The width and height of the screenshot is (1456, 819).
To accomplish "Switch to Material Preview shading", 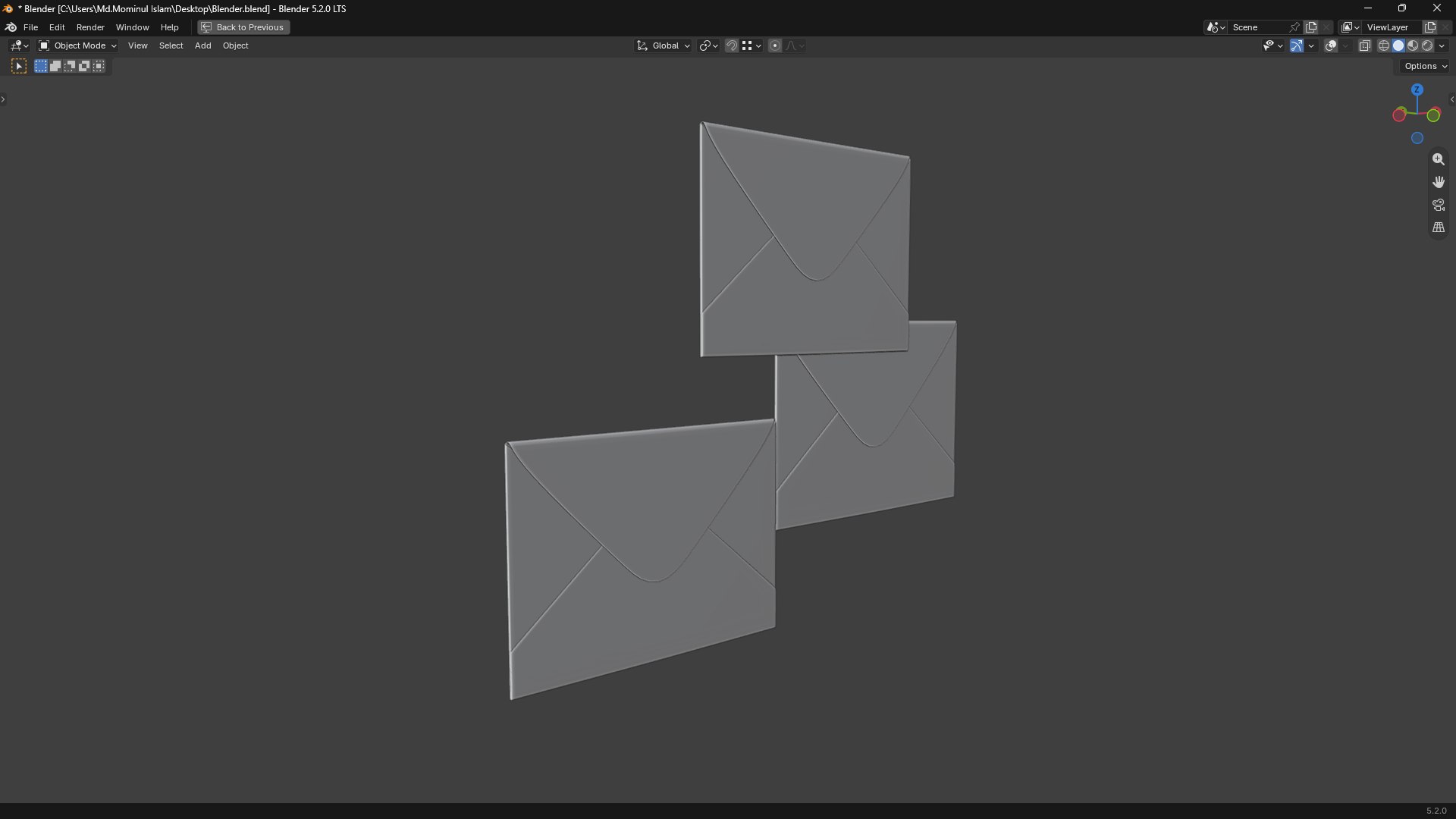I will coord(1413,46).
